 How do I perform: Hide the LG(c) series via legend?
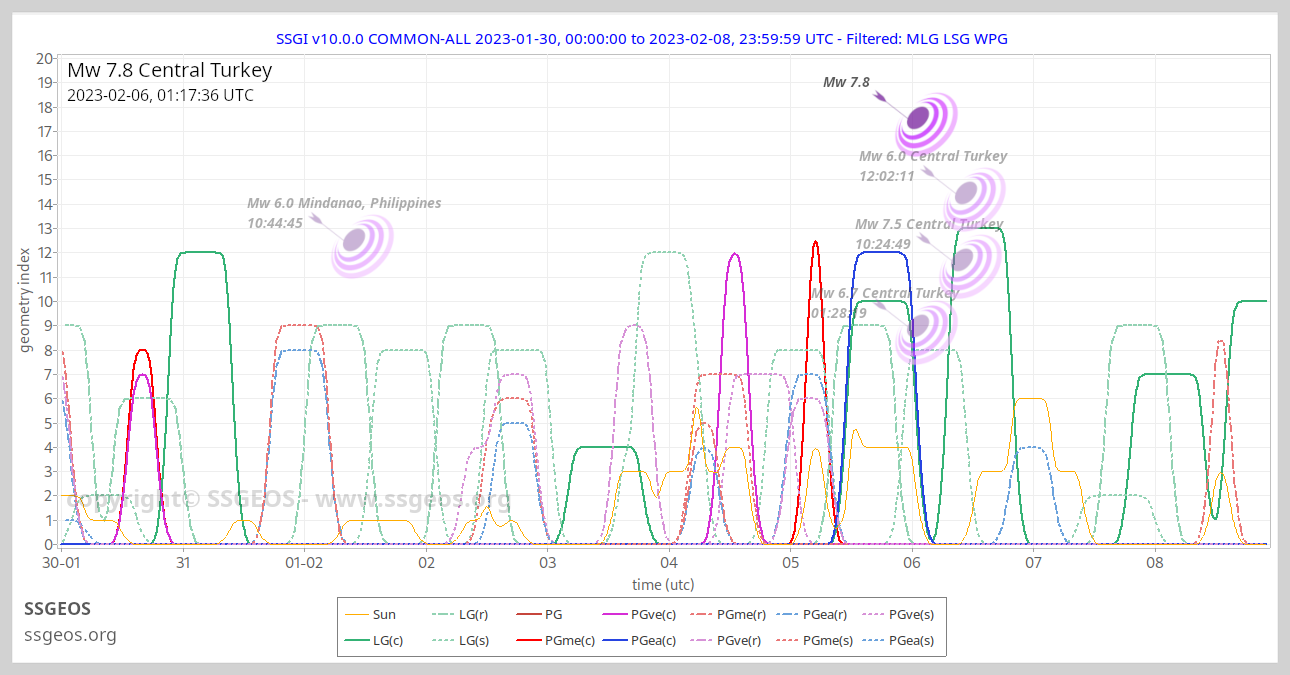pos(374,640)
